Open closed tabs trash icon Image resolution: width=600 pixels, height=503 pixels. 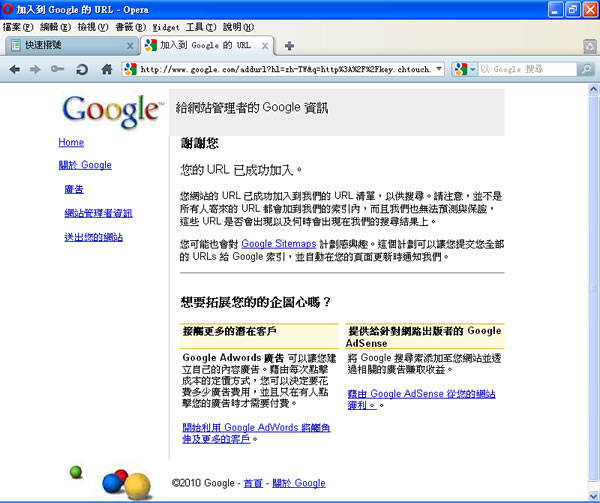(590, 46)
